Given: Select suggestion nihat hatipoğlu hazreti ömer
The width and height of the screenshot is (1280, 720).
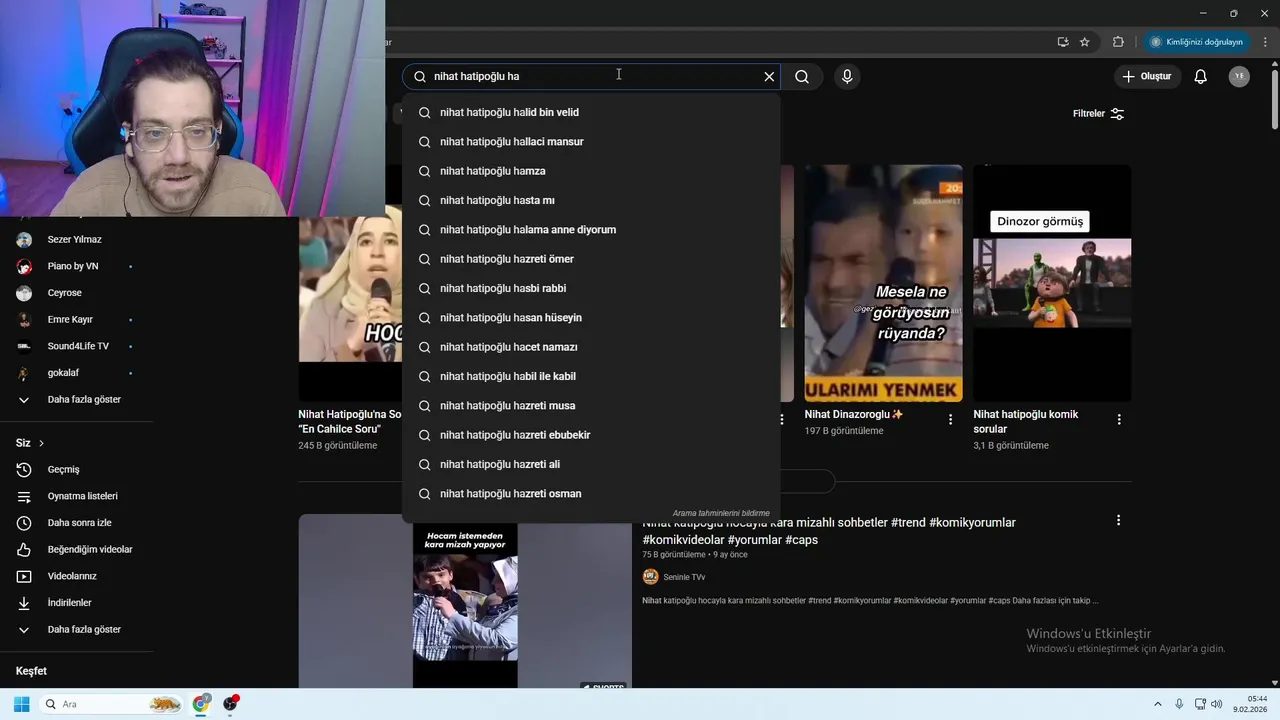Looking at the screenshot, I should [591, 259].
